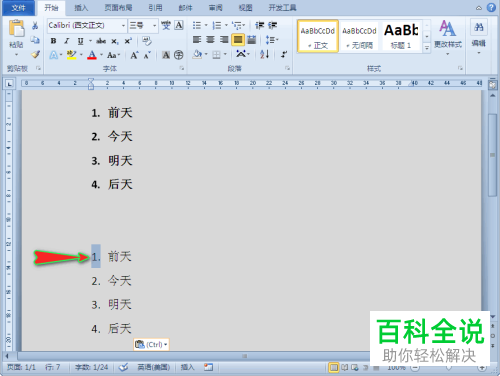Open the line spacing dropdown
This screenshot has width=500, height=376.
pos(272,40)
